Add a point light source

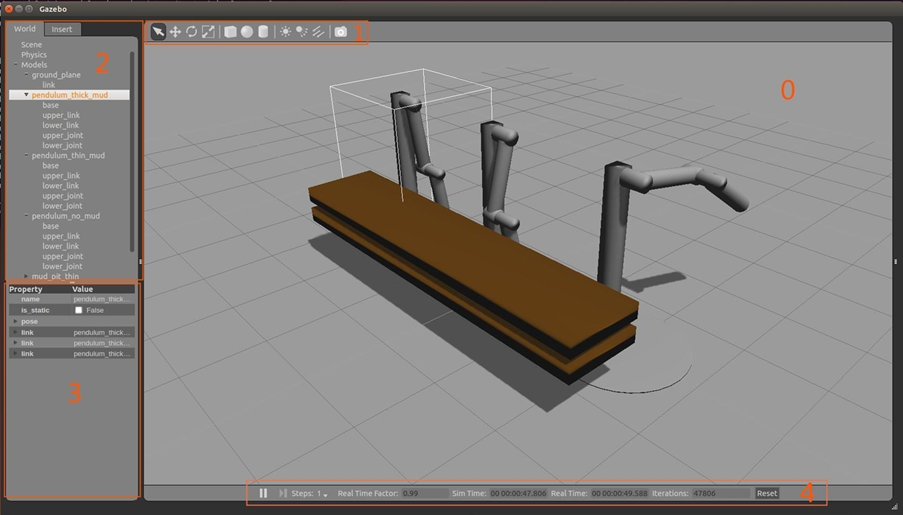point(286,32)
